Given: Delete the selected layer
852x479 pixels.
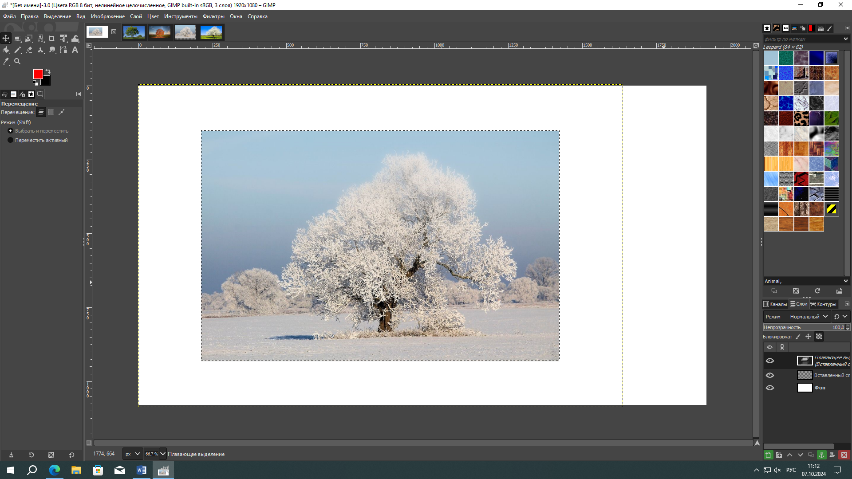Looking at the screenshot, I should pyautogui.click(x=844, y=455).
